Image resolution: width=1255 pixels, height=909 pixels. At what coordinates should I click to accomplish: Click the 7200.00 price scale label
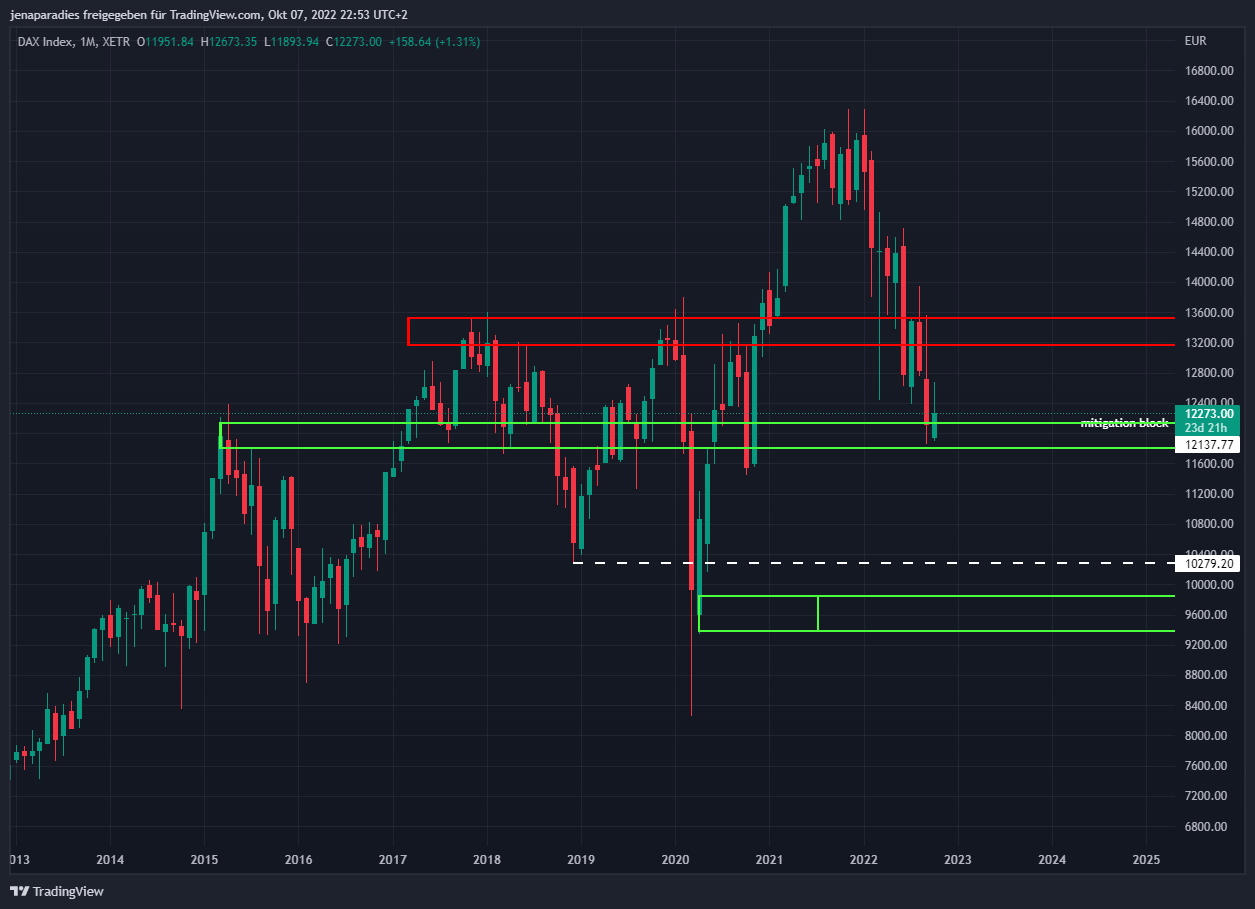coord(1207,796)
